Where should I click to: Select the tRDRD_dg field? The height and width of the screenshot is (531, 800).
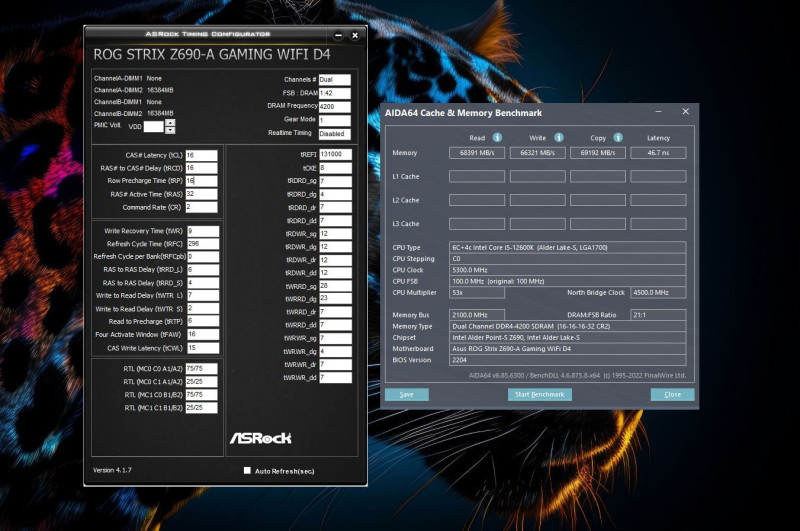tap(335, 194)
